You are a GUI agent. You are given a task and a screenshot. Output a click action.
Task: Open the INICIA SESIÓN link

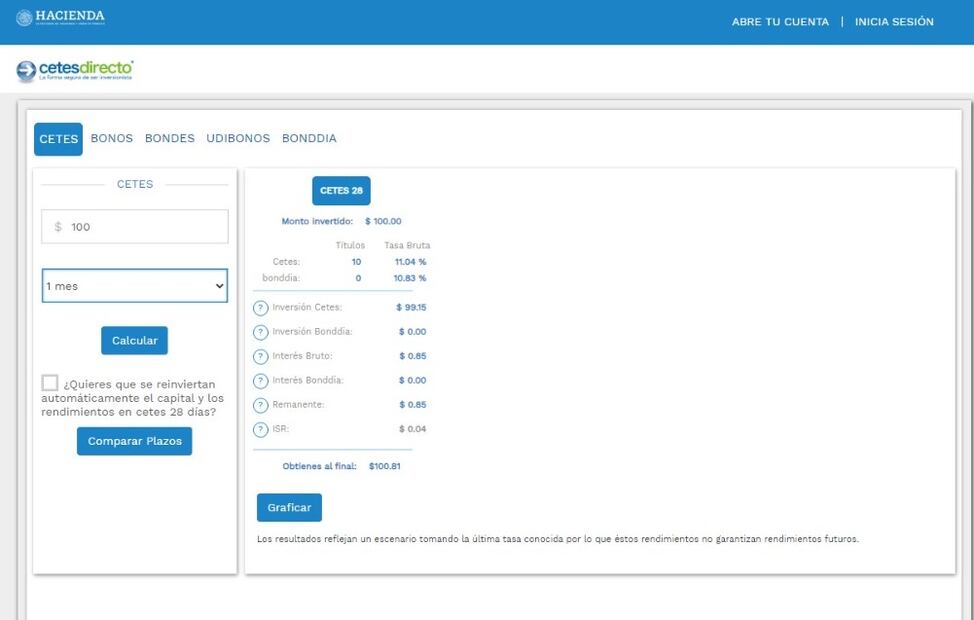(894, 22)
